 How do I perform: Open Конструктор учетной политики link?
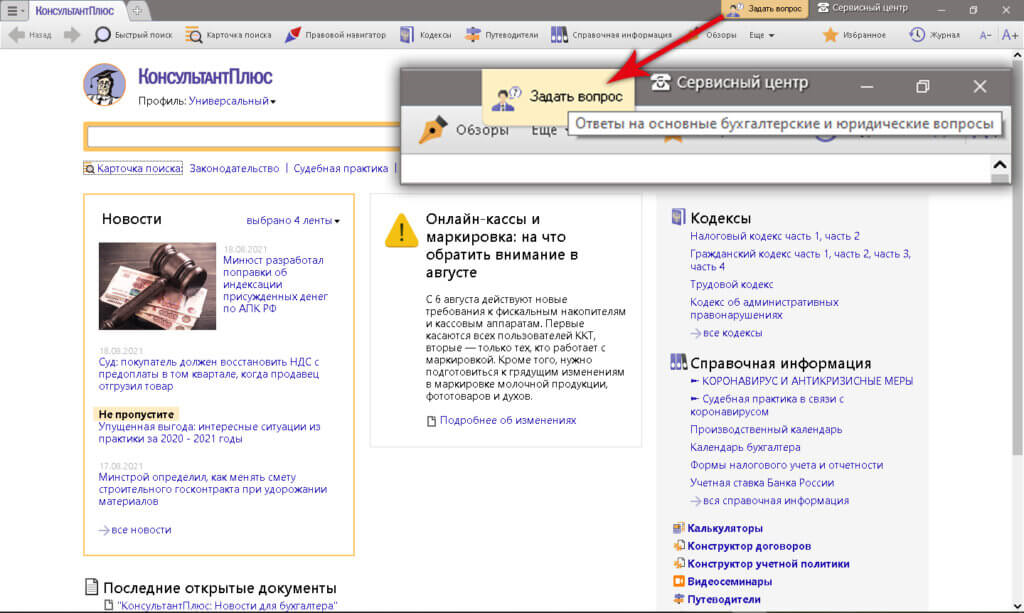point(768,563)
